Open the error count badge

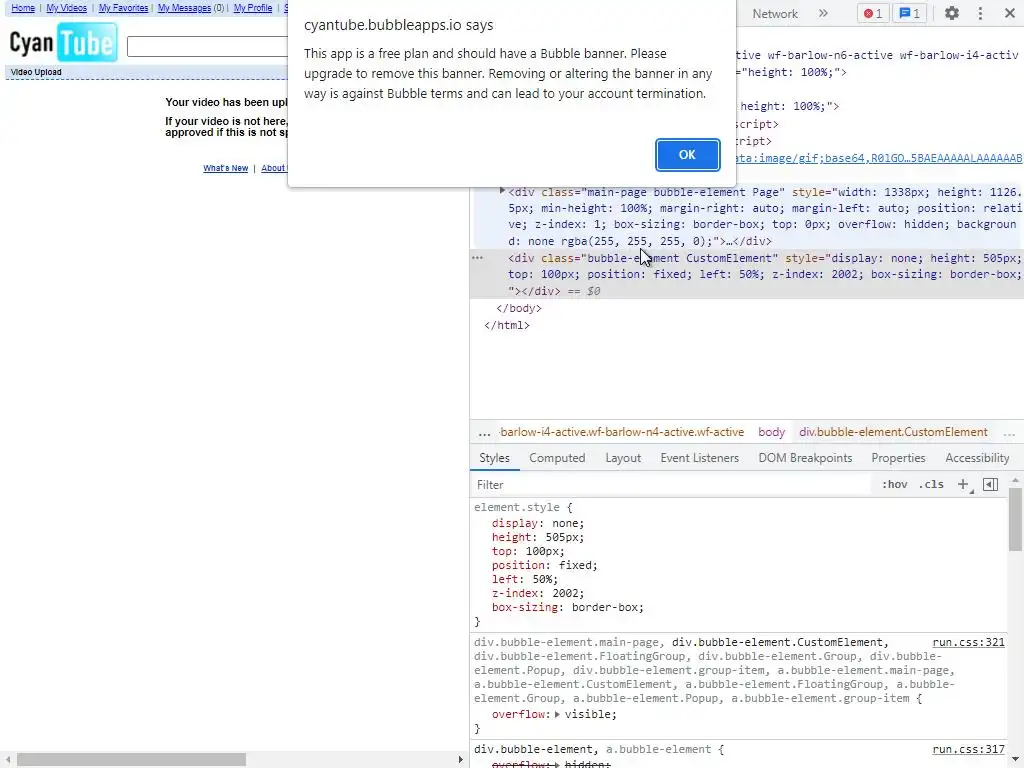click(x=873, y=13)
